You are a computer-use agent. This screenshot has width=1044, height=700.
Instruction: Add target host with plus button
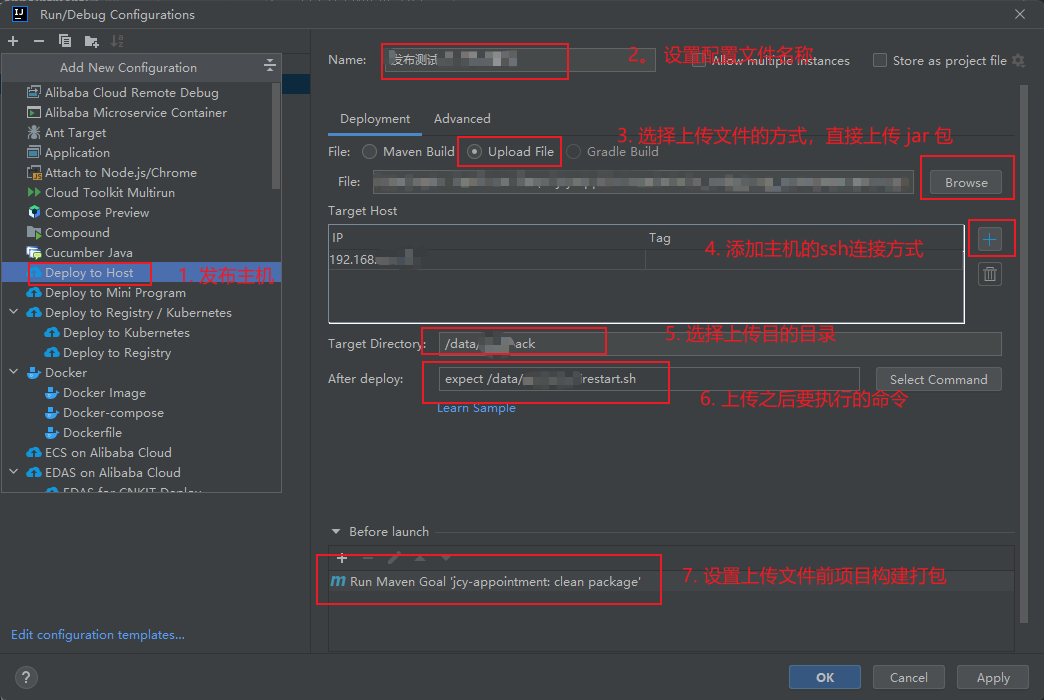(990, 239)
